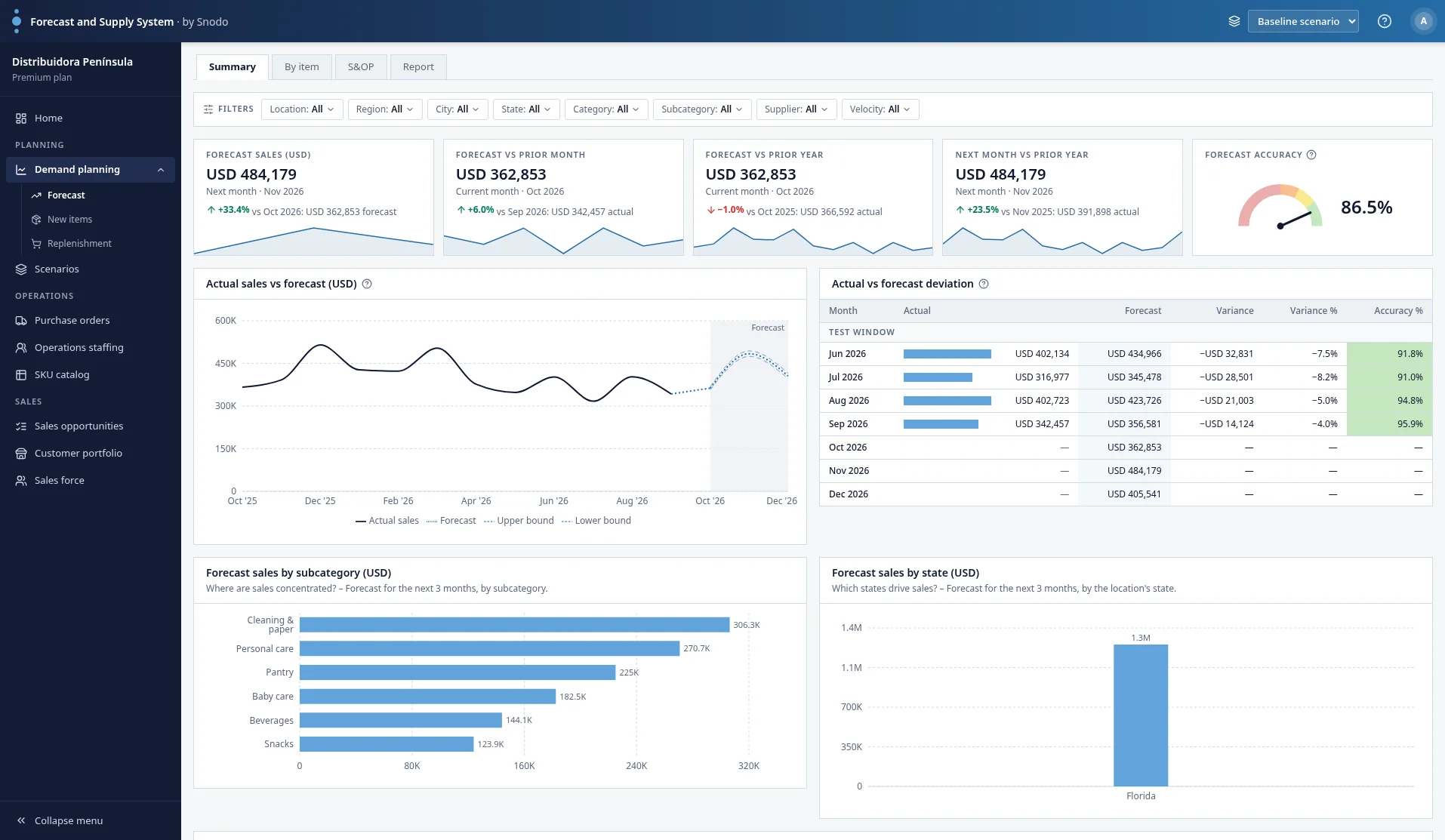Toggle Upper bound series in legend
The width and height of the screenshot is (1445, 840).
tap(519, 521)
